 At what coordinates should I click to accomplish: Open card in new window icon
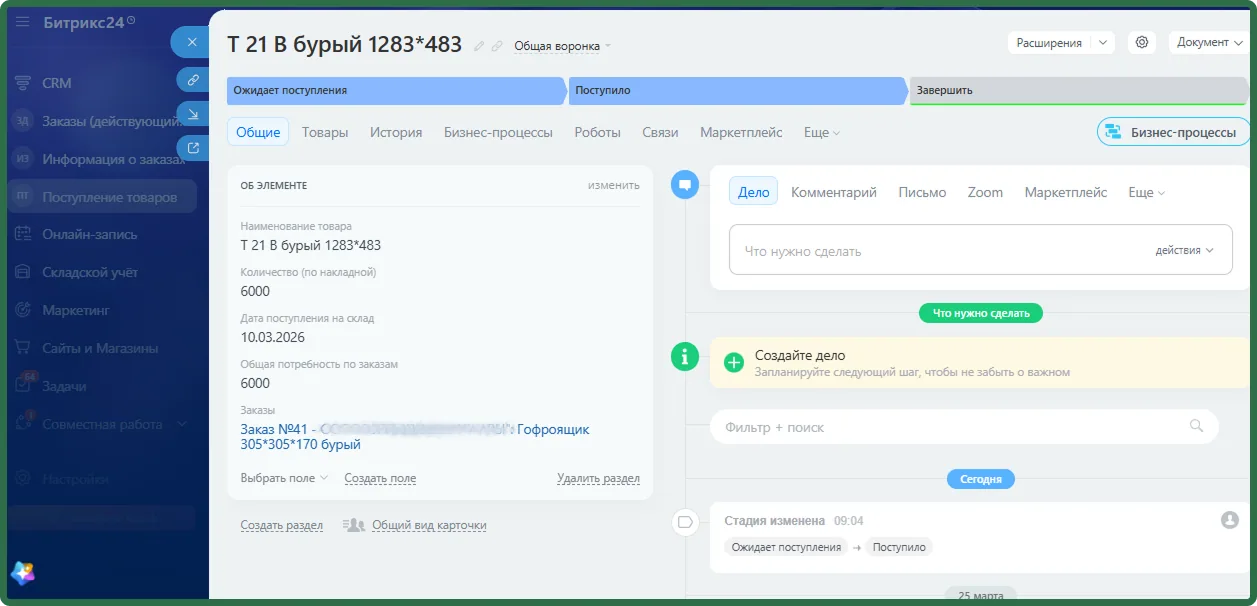point(193,148)
